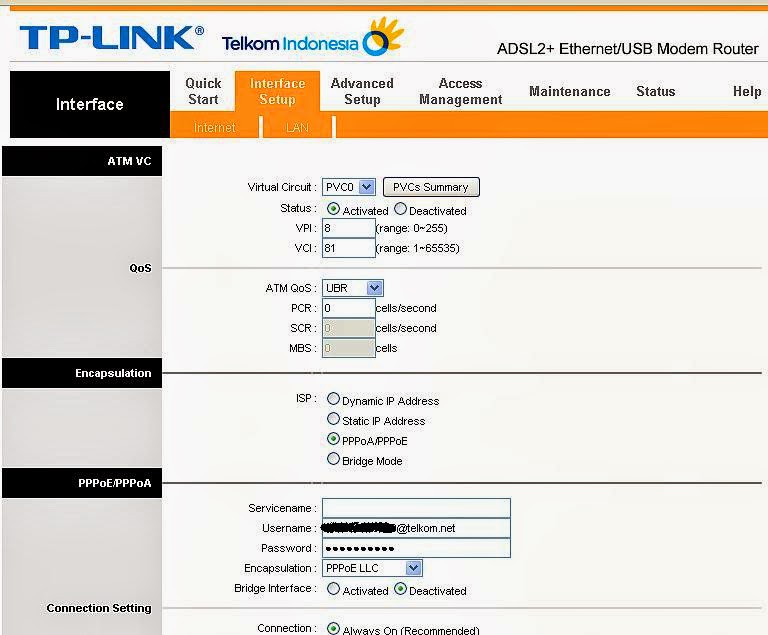Click the VPI range 0~255 hint
Image resolution: width=768 pixels, height=635 pixels.
[x=411, y=228]
